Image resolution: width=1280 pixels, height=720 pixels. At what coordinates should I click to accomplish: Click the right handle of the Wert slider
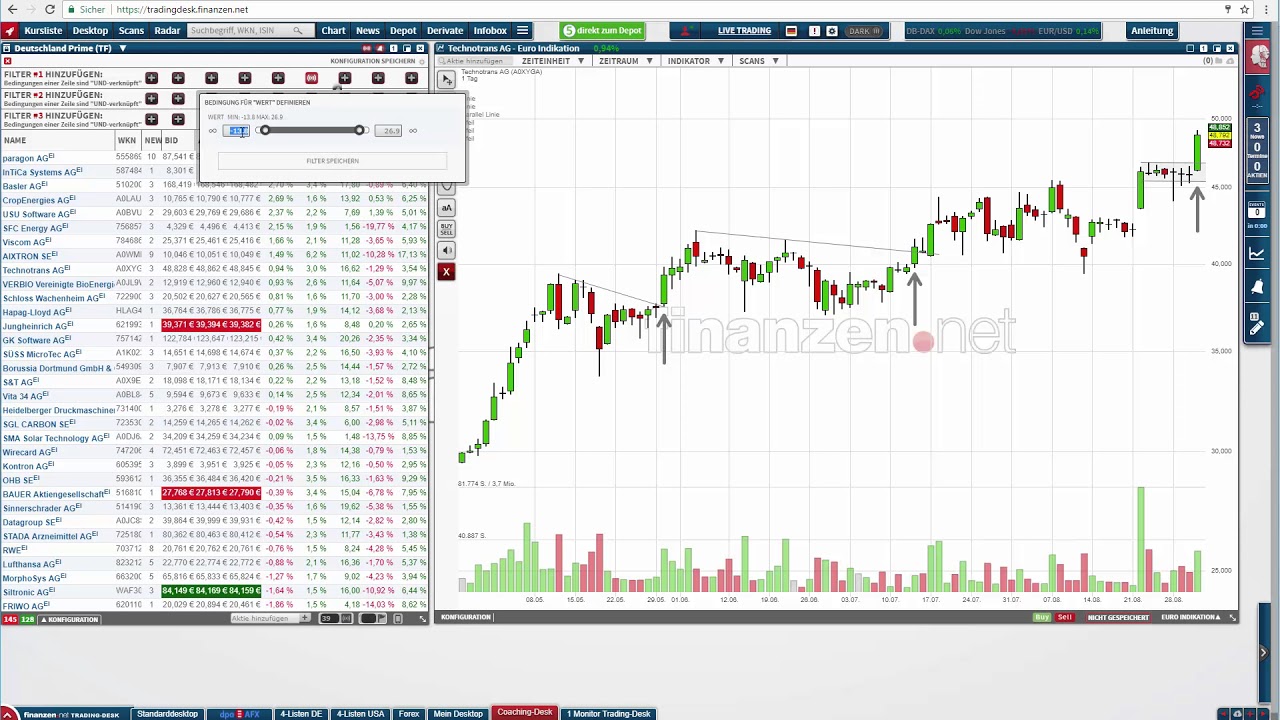click(x=359, y=131)
